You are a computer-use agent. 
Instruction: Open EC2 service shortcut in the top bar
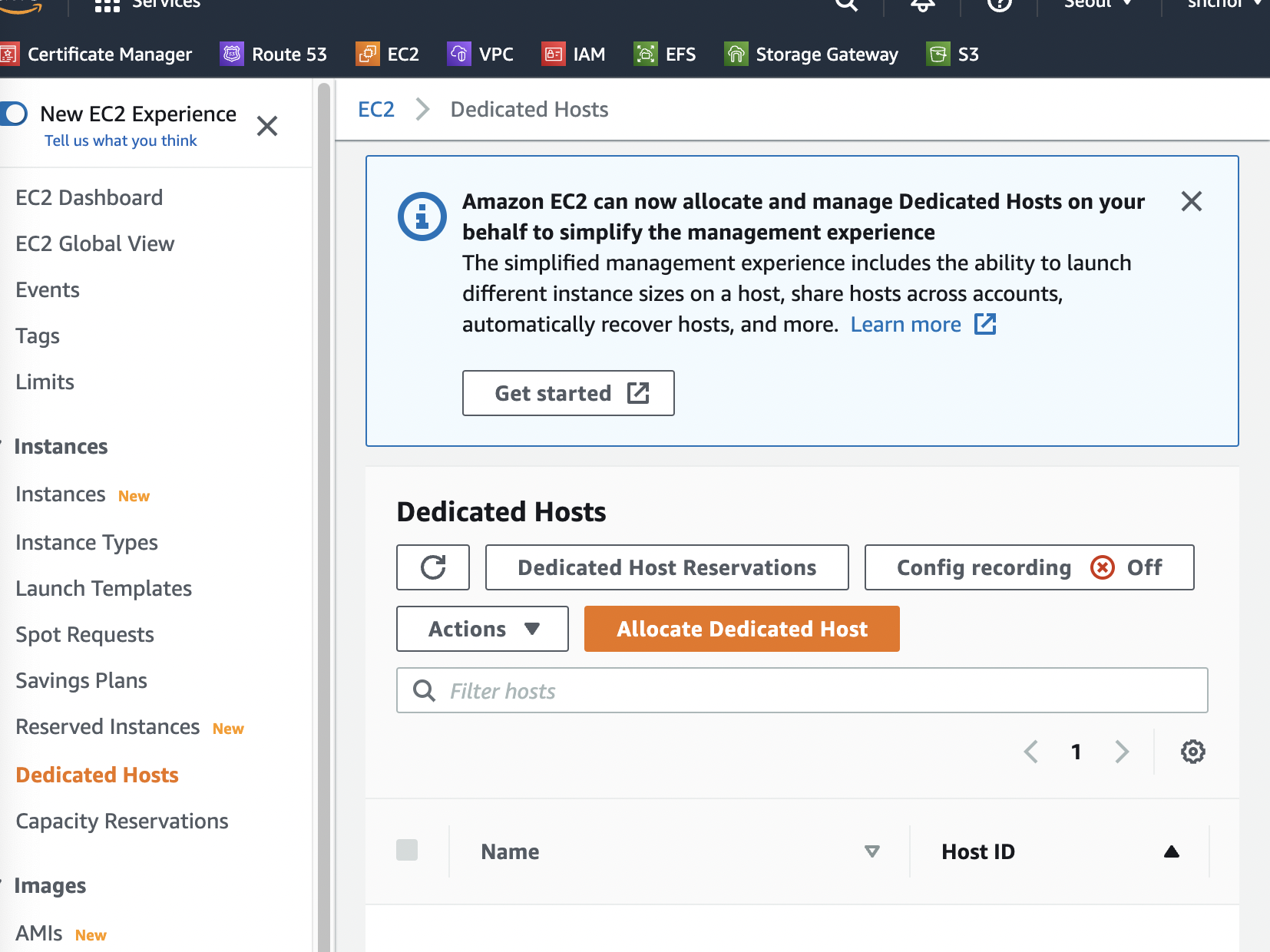point(388,55)
